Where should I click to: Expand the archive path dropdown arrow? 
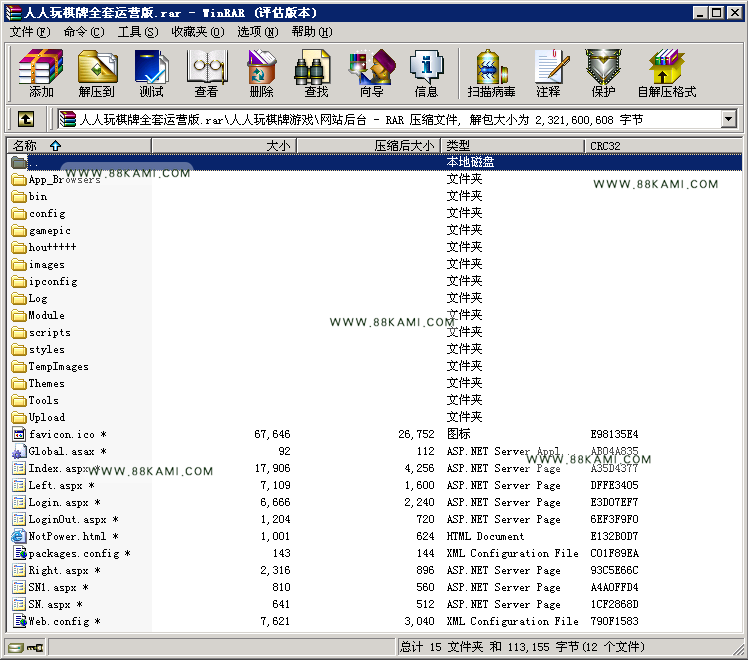tap(728, 119)
